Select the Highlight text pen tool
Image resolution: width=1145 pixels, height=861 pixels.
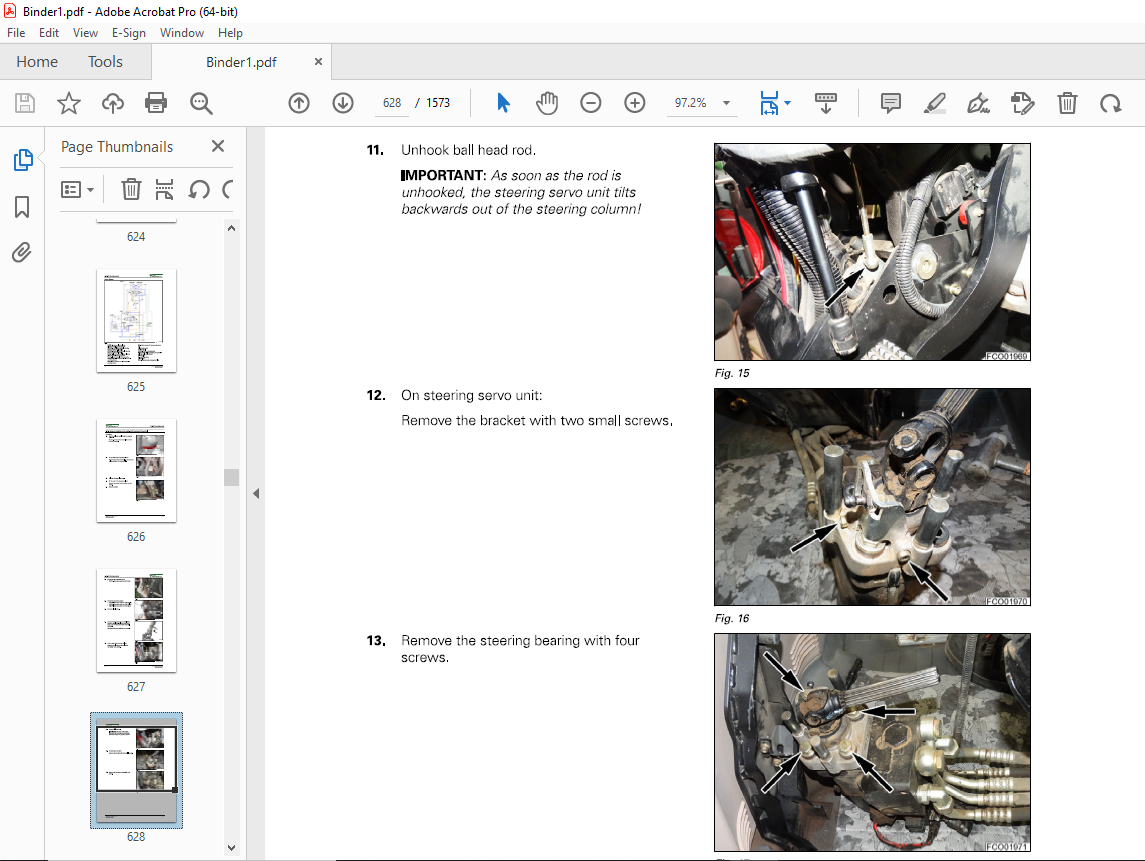pyautogui.click(x=935, y=103)
